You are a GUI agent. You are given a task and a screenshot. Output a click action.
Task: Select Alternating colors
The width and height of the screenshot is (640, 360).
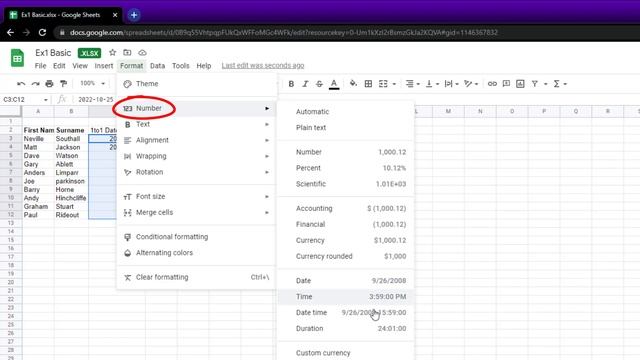[196, 253]
